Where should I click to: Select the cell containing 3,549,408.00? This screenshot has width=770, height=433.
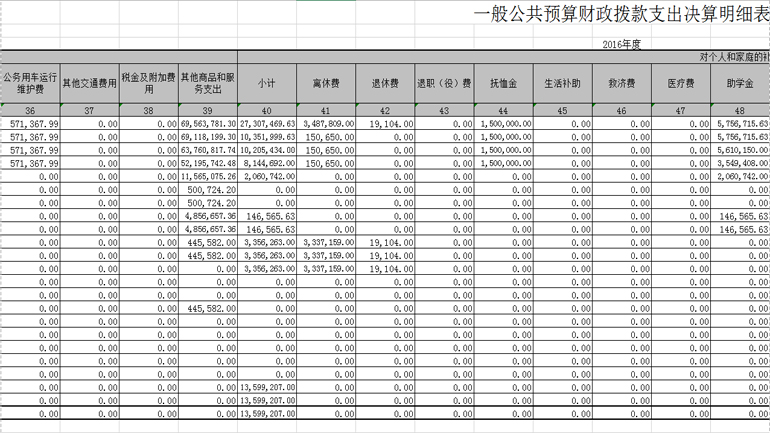[x=740, y=163]
